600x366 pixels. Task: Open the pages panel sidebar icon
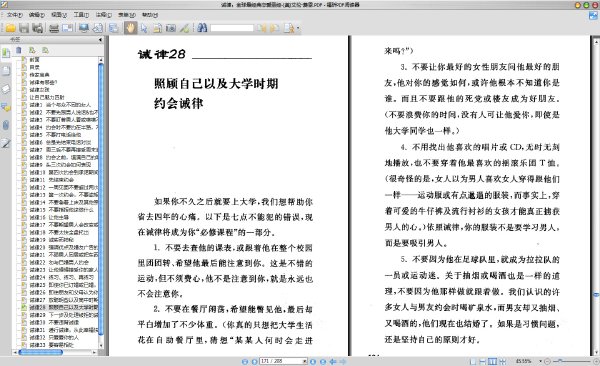click(6, 71)
